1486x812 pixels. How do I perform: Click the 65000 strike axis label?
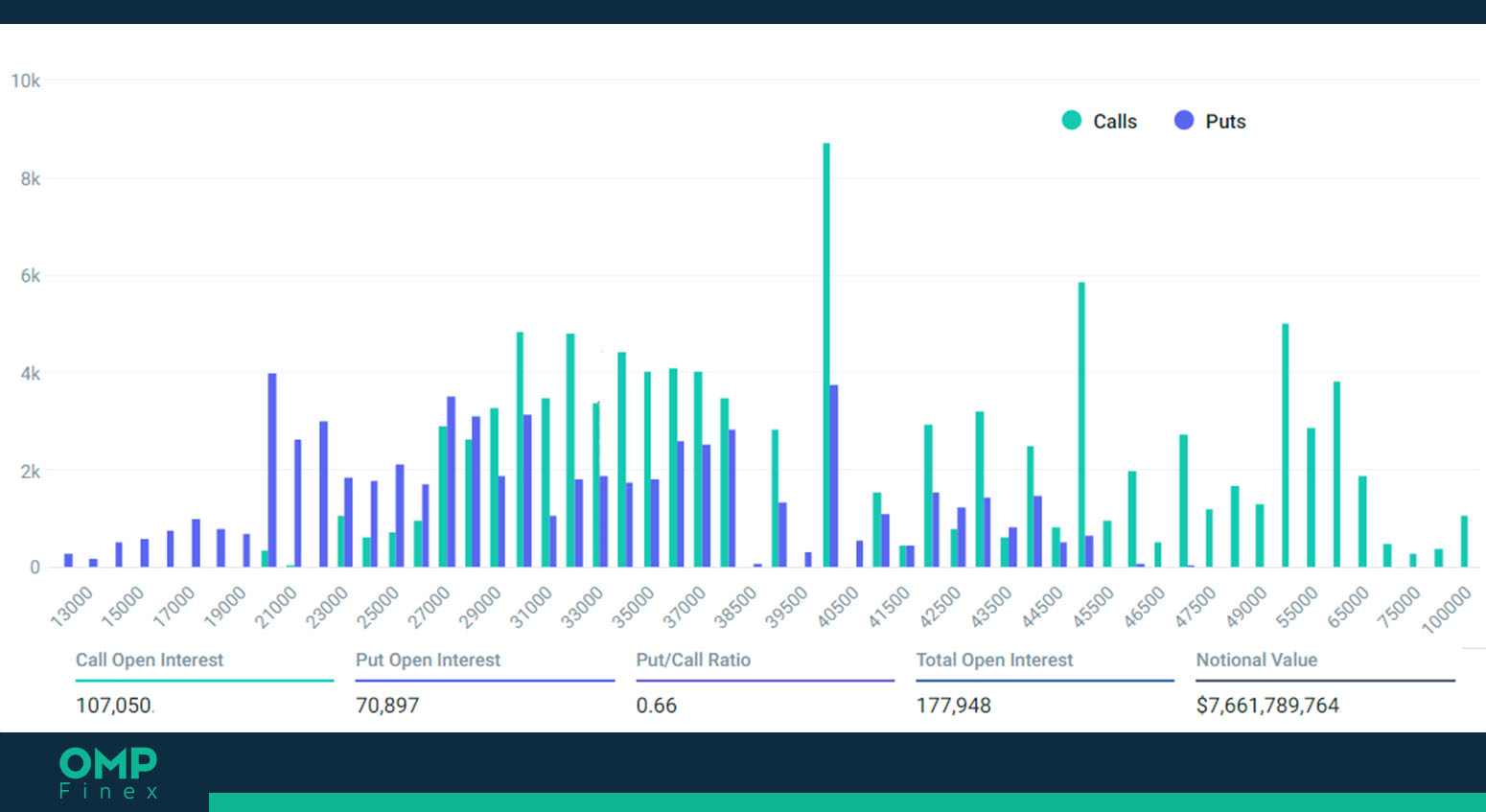[x=1348, y=607]
